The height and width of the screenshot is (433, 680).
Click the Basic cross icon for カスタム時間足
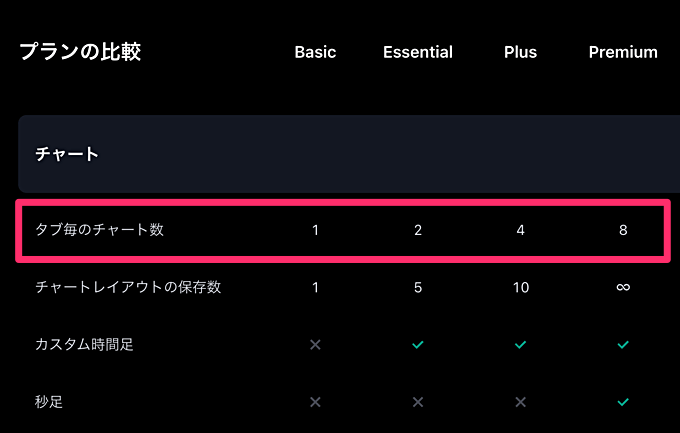pyautogui.click(x=315, y=345)
